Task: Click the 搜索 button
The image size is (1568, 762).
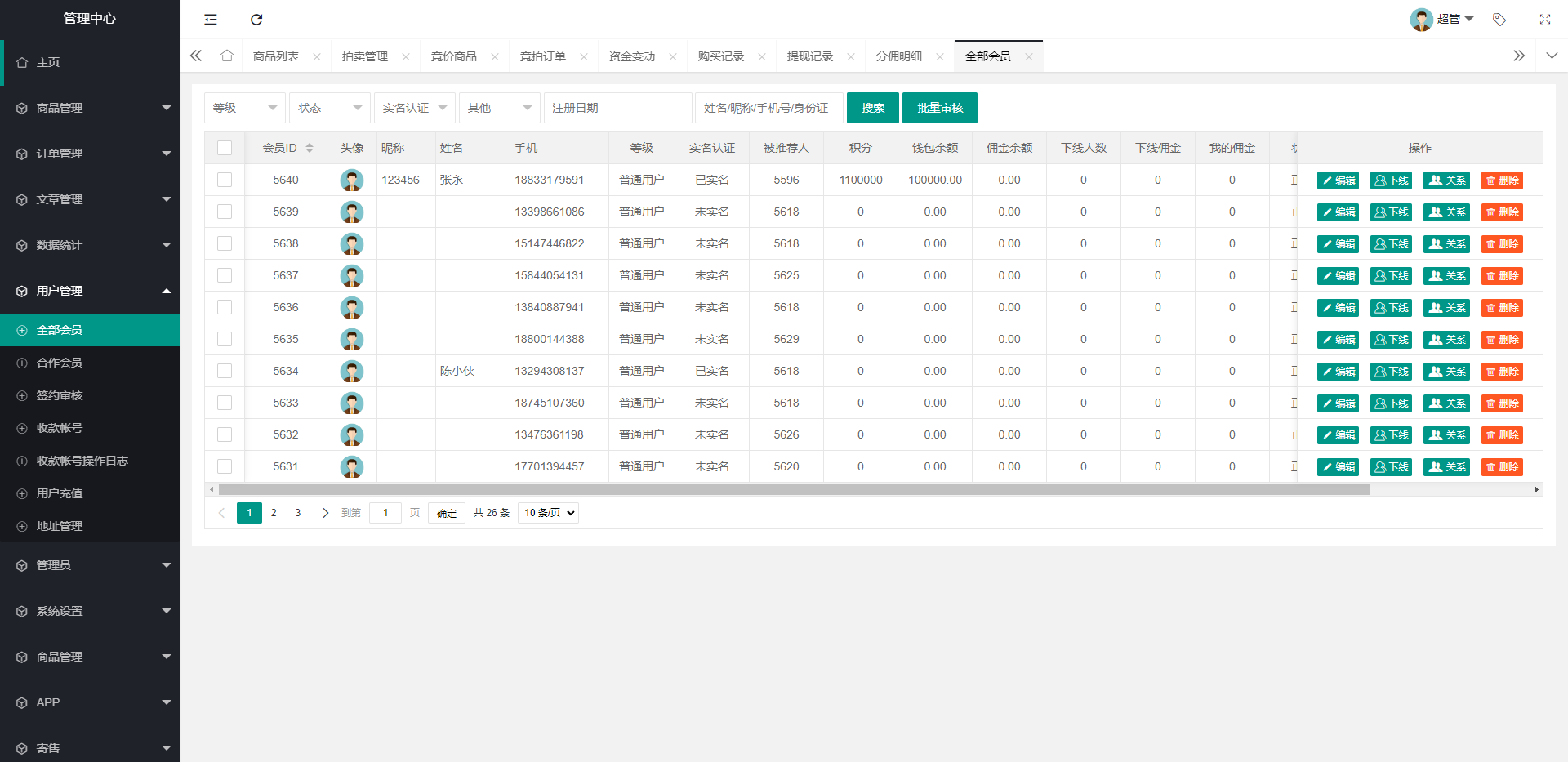Action: tap(872, 108)
